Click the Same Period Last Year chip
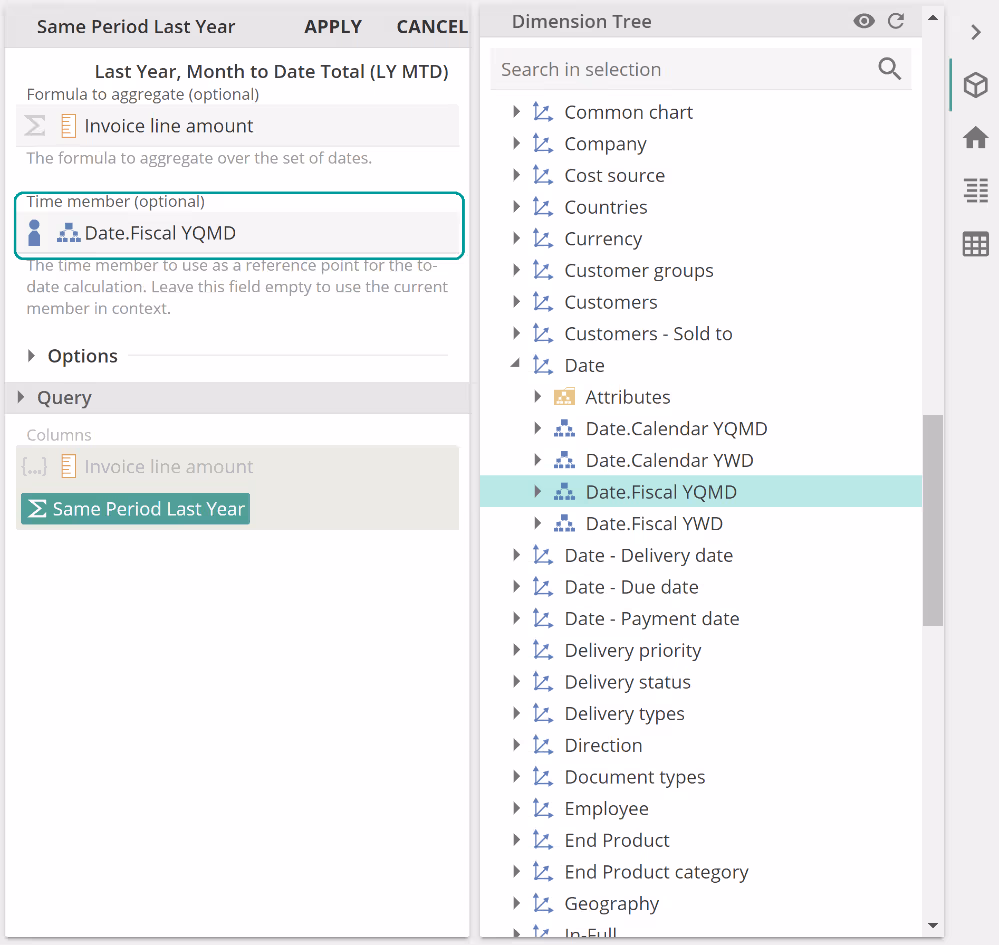The width and height of the screenshot is (999, 945). (135, 509)
